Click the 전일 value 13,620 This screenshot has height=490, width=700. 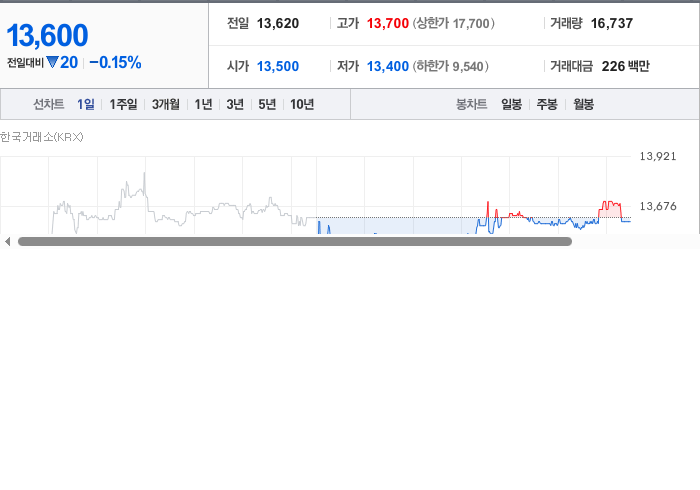(x=278, y=23)
